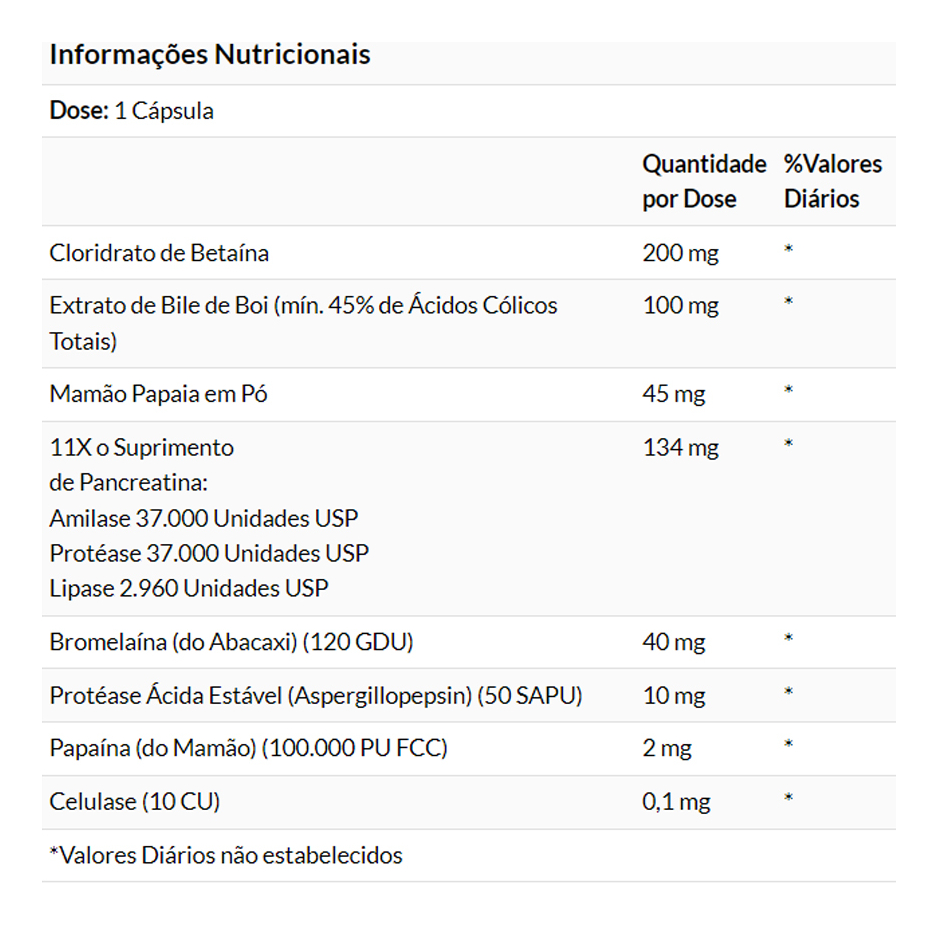Click the Dose: 1 Cápsula text
The width and height of the screenshot is (938, 925).
pos(131,111)
